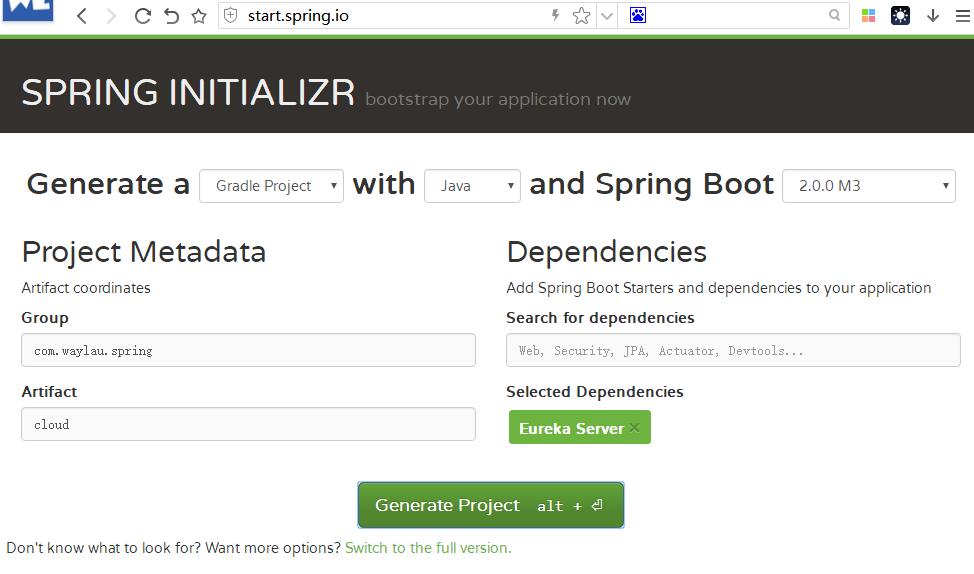
Task: Click the Baidu paw search engine icon
Action: click(x=638, y=16)
